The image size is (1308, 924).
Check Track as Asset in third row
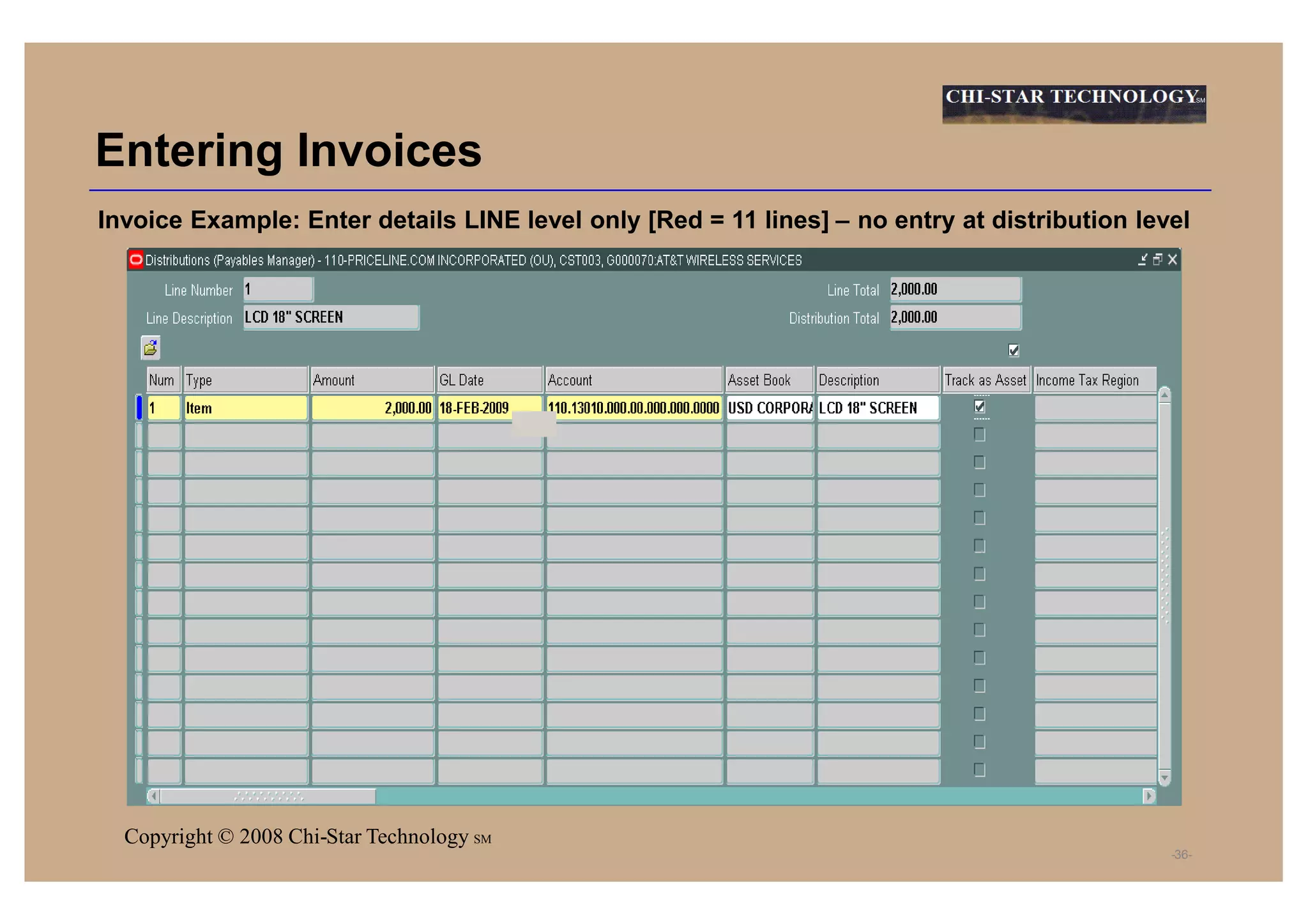980,462
